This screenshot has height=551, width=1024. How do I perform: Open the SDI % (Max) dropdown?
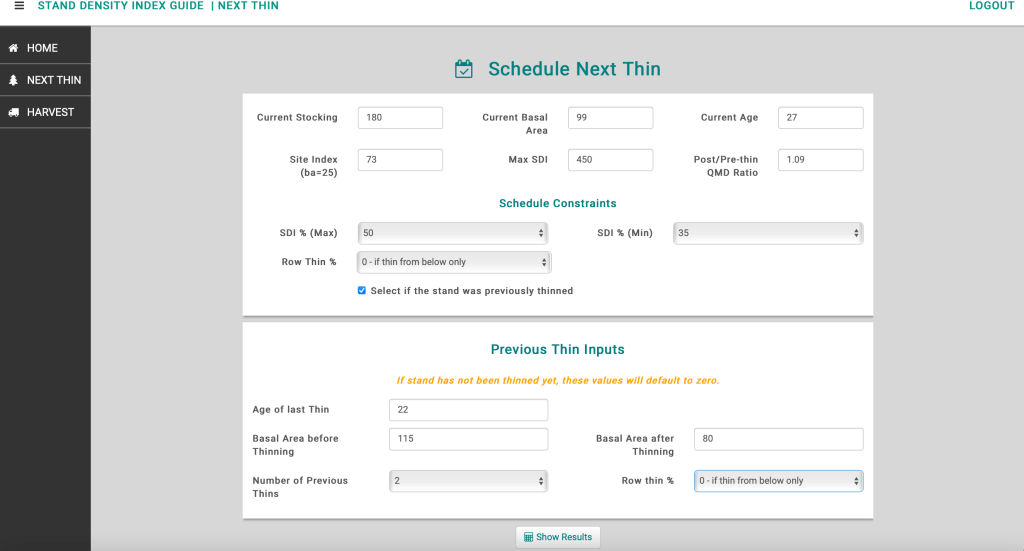click(452, 233)
